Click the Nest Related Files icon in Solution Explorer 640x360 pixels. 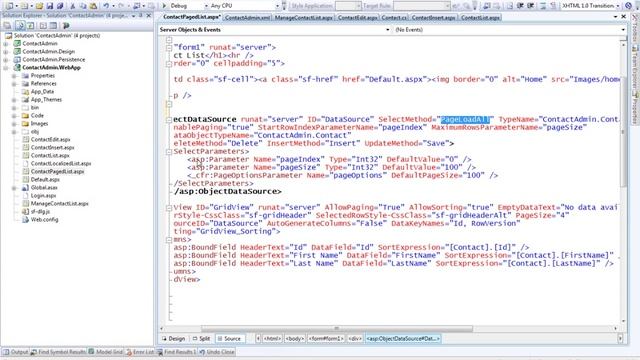pos(43,25)
